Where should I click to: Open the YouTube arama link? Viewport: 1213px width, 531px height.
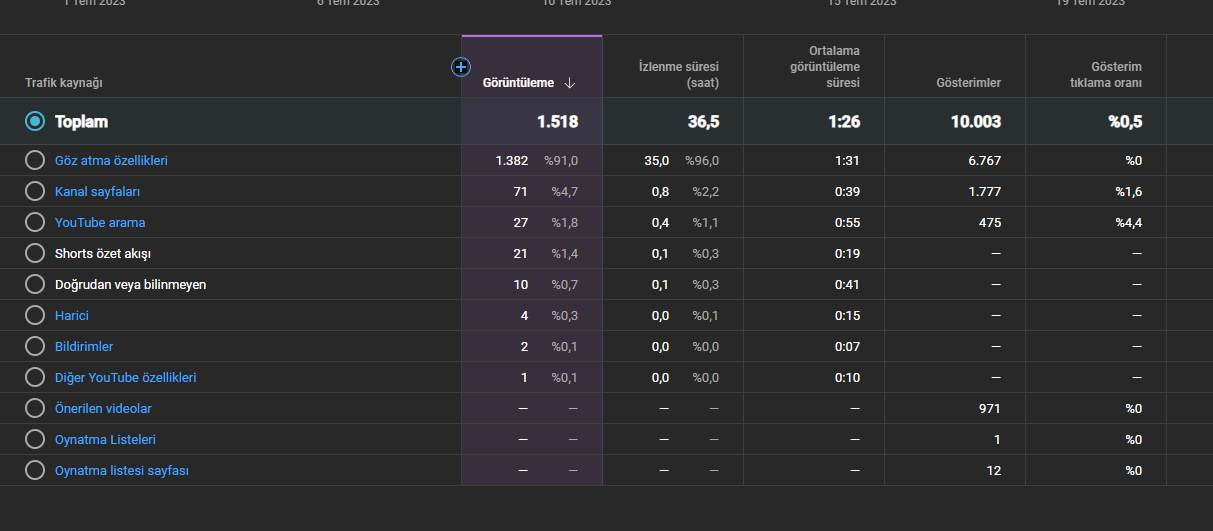click(100, 222)
